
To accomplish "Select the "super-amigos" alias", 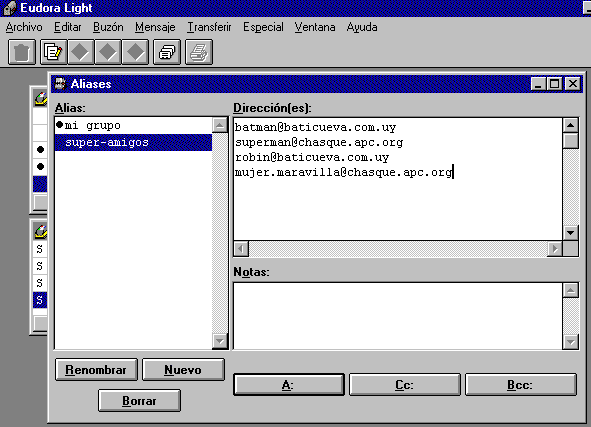I will pos(133,142).
